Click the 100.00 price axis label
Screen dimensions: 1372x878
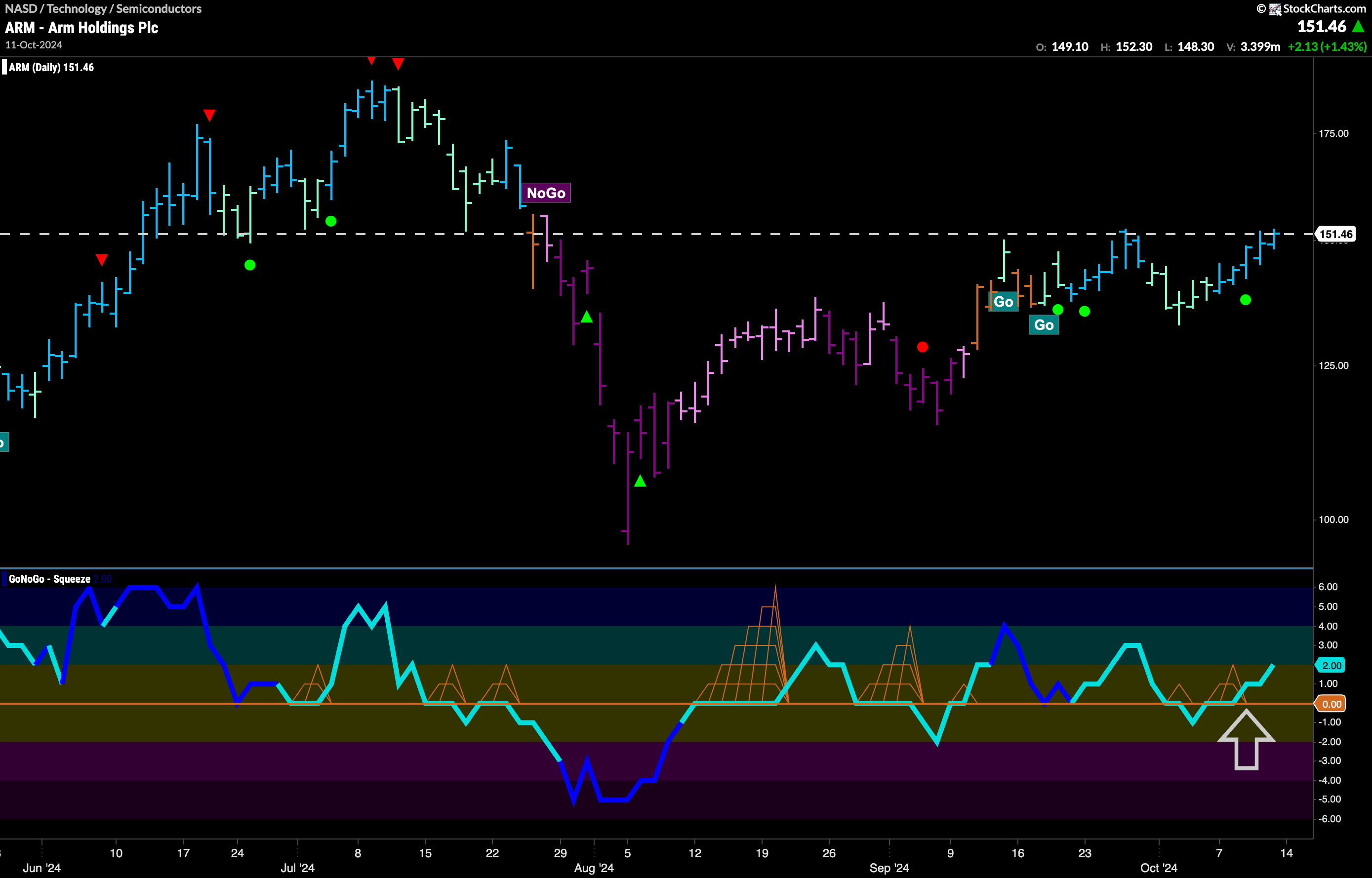point(1333,519)
